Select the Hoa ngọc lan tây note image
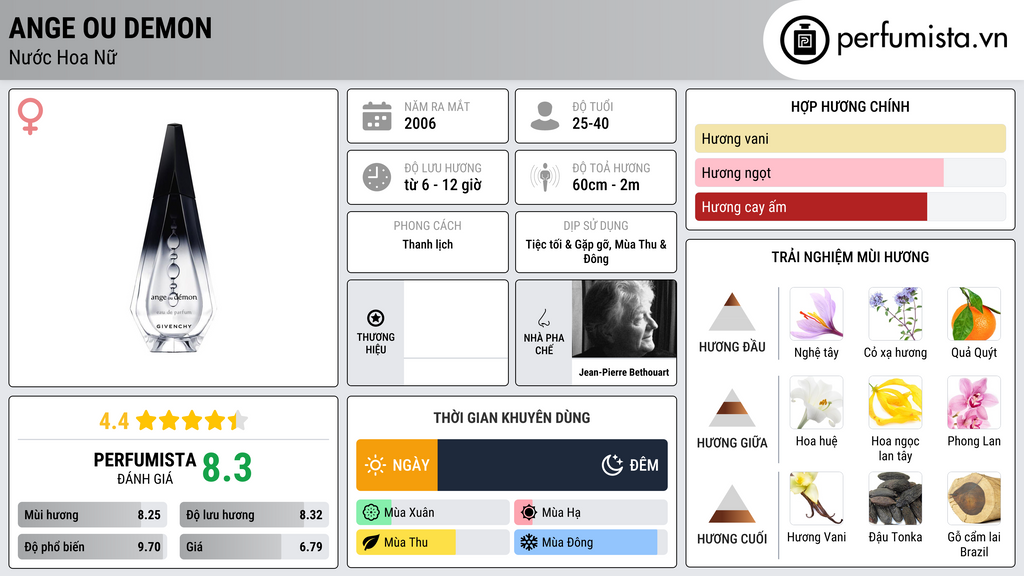 tap(895, 403)
